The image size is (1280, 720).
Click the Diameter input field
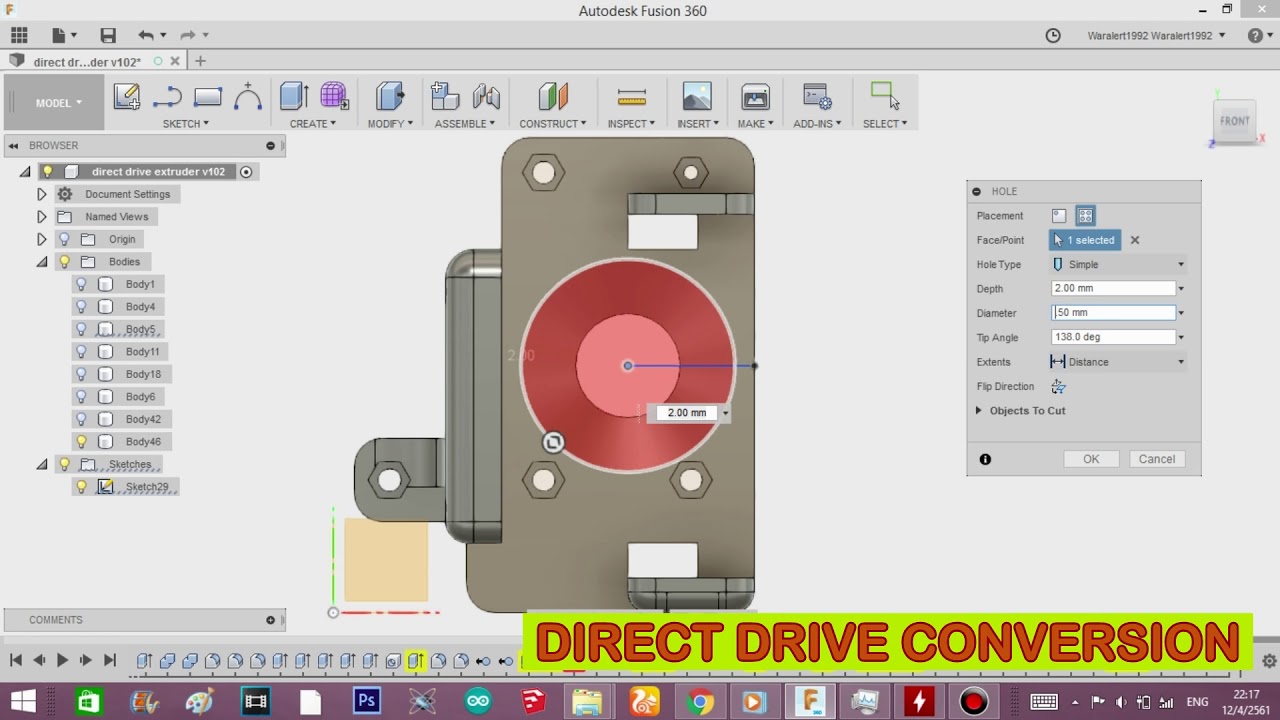pyautogui.click(x=1114, y=313)
